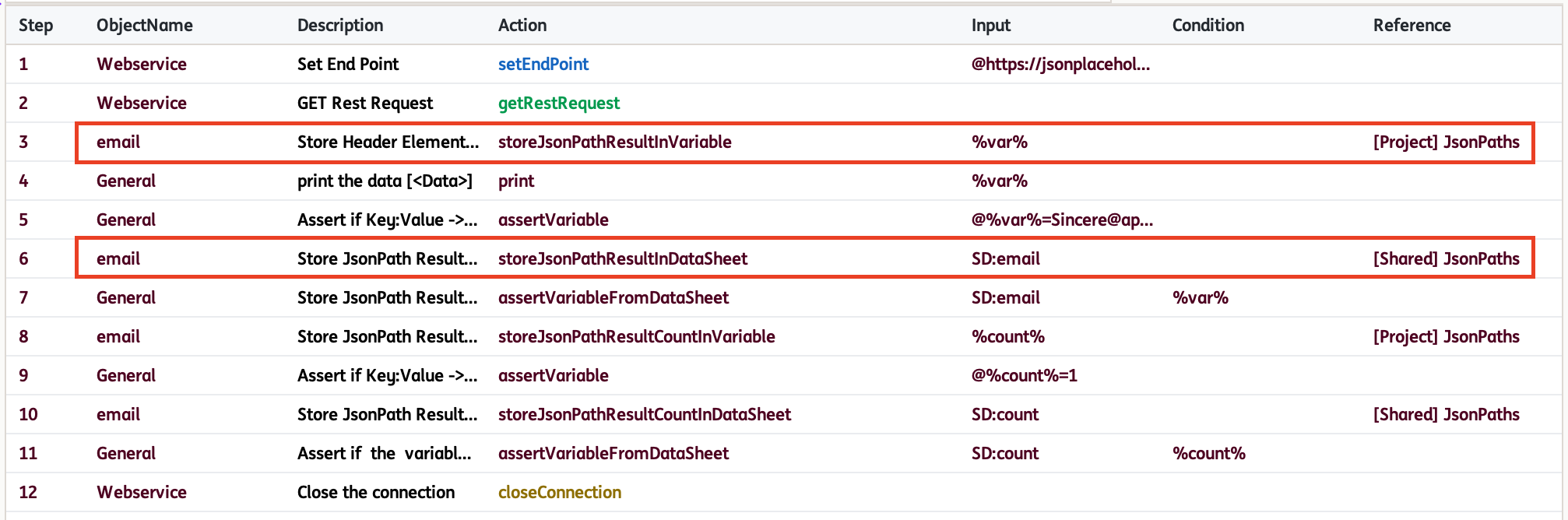Click the %count% input in step 8
The image size is (1568, 520).
click(1008, 336)
